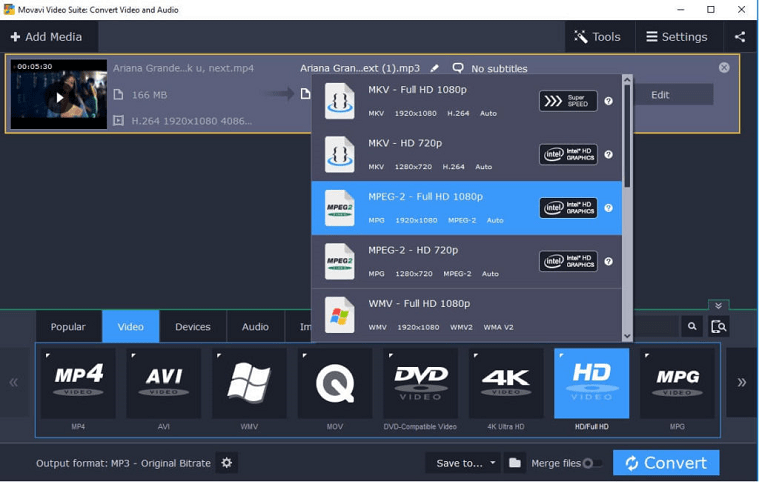
Task: Show next formats with right double arrow
Action: (742, 382)
